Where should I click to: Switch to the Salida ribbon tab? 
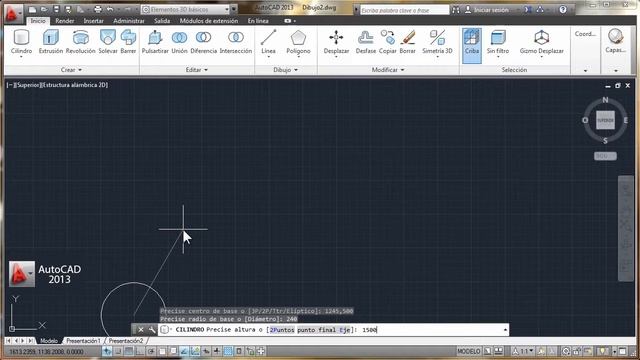coord(162,20)
